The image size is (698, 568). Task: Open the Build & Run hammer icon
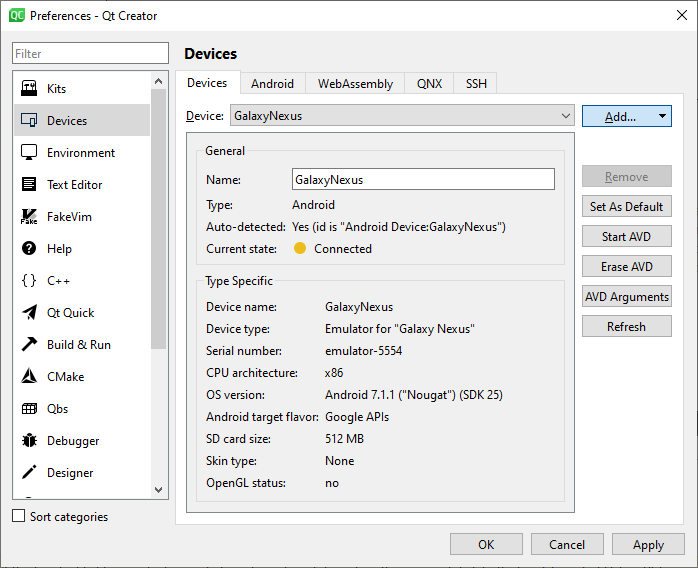click(29, 345)
